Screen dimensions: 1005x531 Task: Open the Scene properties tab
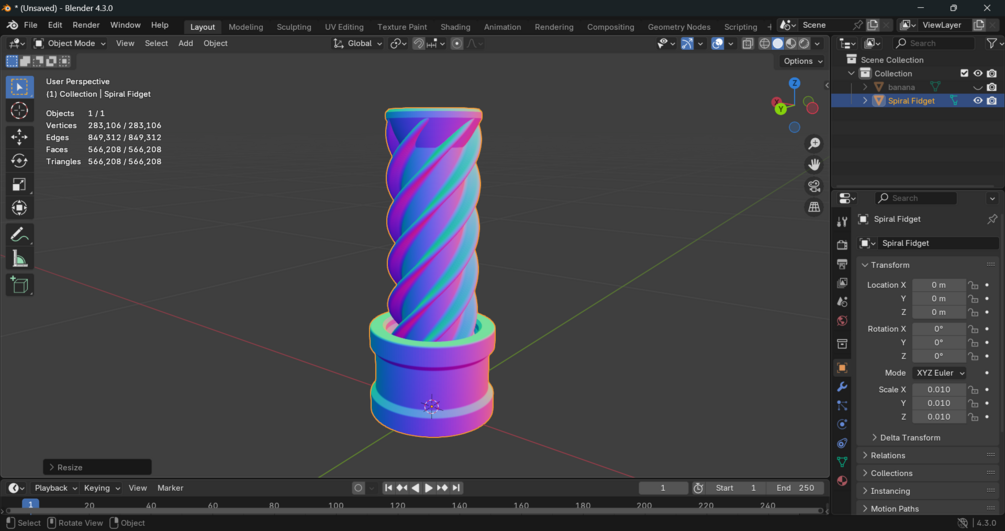pyautogui.click(x=842, y=301)
